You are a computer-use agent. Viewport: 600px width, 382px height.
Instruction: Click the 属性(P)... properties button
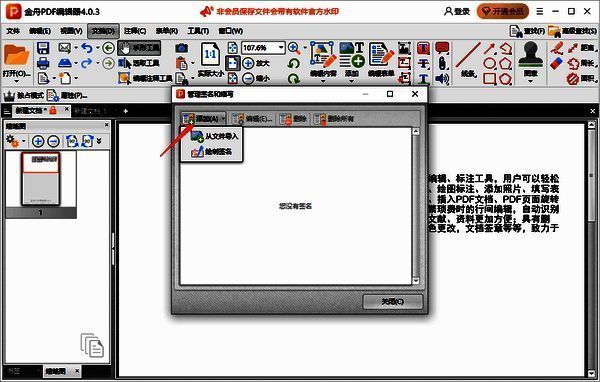coord(67,95)
